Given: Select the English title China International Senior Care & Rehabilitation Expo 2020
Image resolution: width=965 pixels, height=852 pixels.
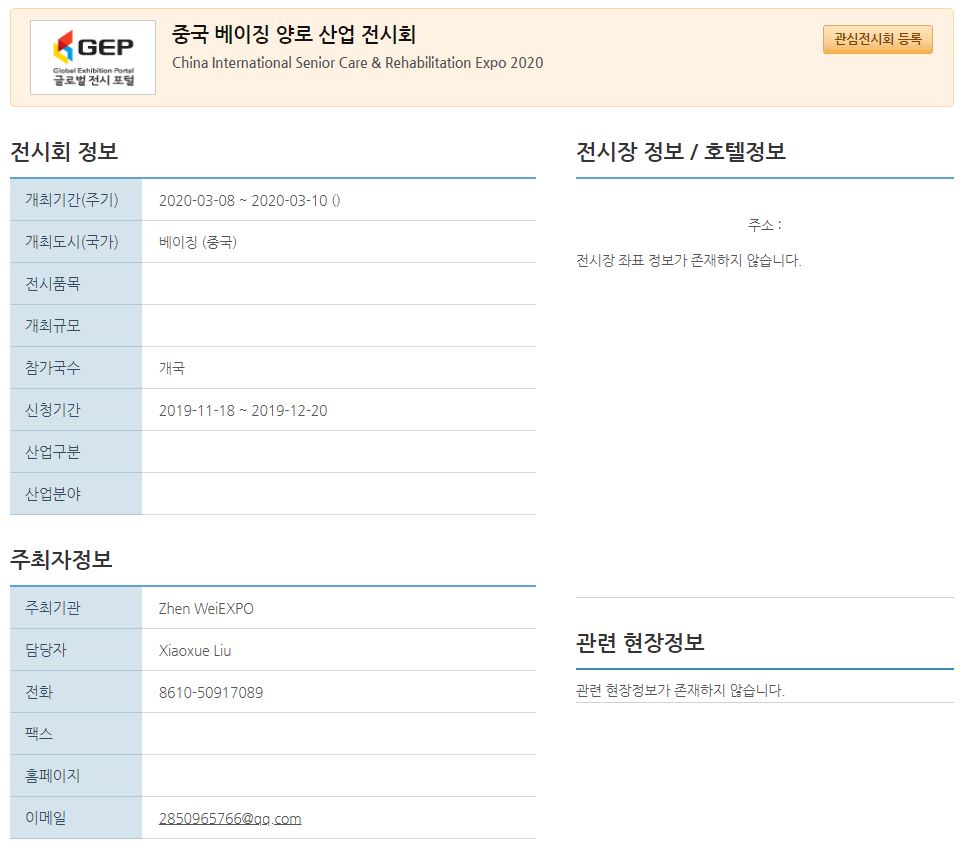Looking at the screenshot, I should pyautogui.click(x=358, y=63).
